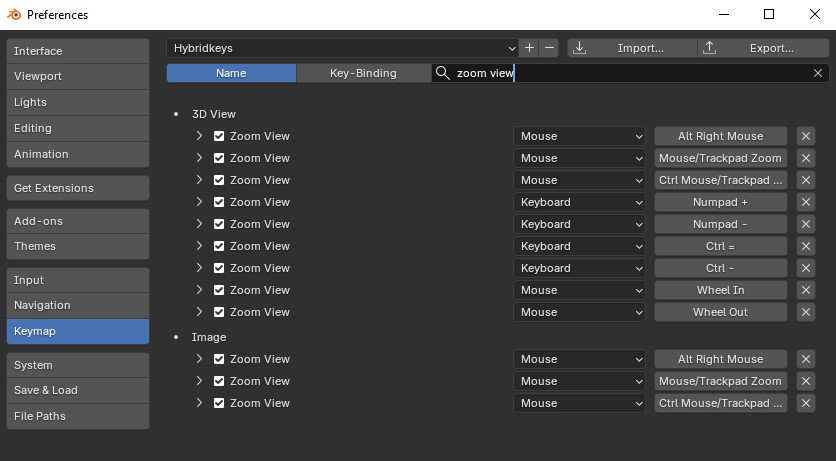Disable Zoom View bound to Wheel Out
Viewport: 836px width, 461px height.
click(x=219, y=312)
